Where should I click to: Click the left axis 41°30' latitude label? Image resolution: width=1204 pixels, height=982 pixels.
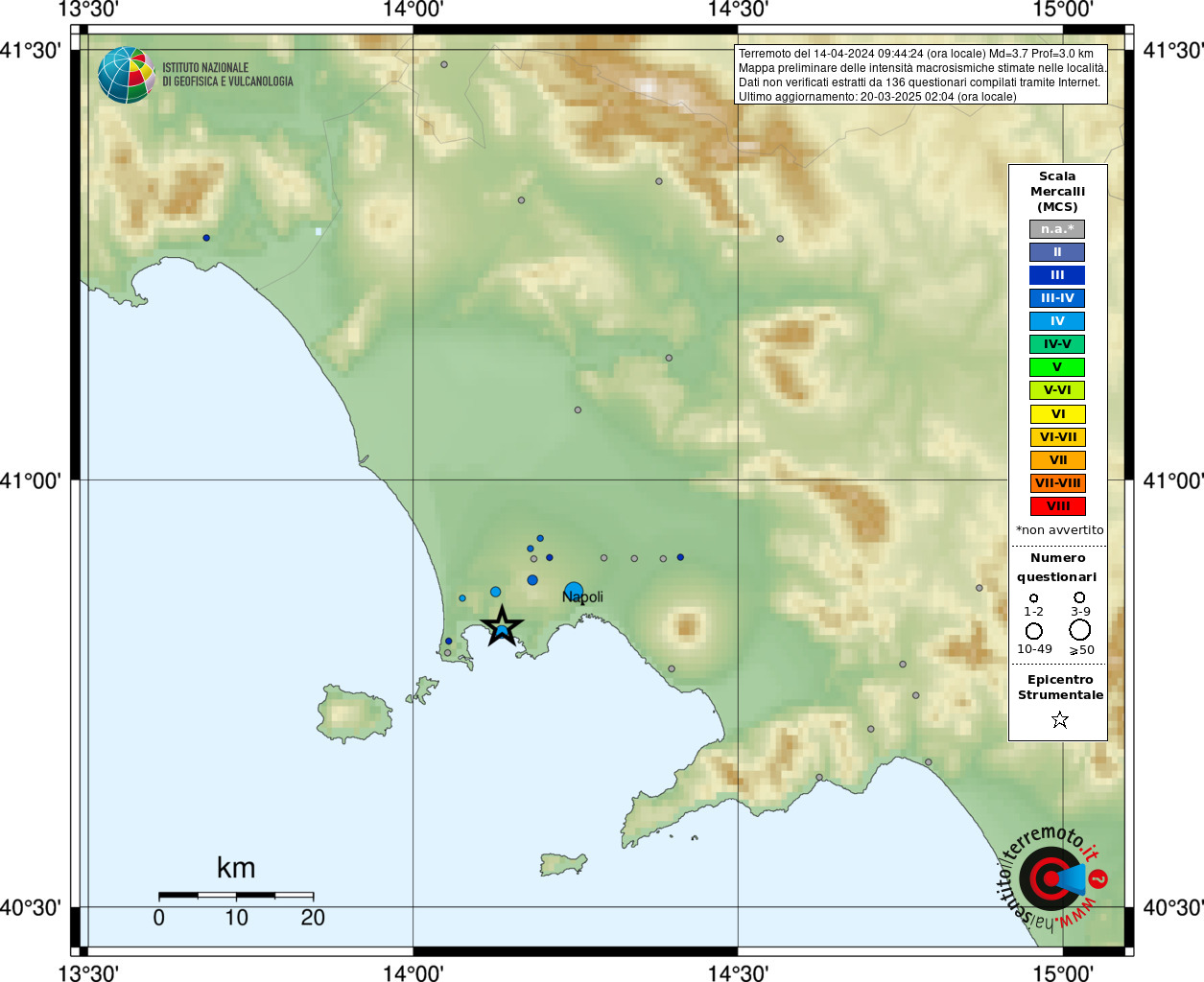coord(31,50)
